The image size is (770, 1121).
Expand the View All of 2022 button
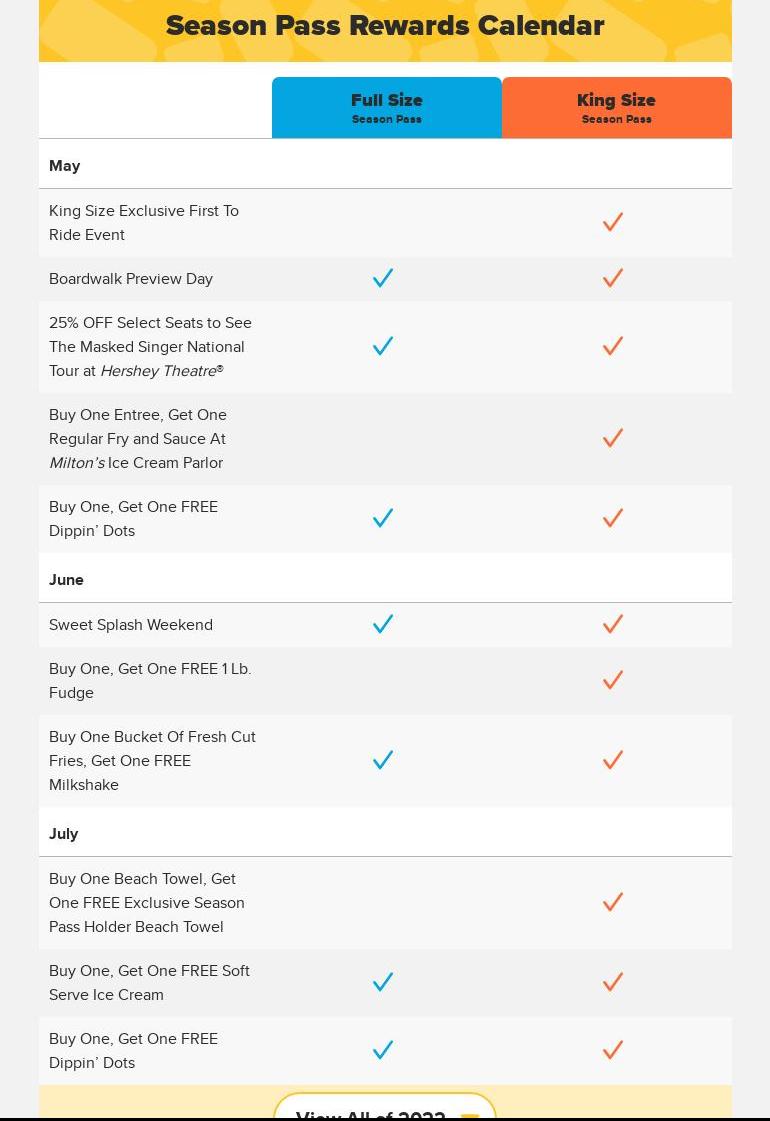(385, 1108)
